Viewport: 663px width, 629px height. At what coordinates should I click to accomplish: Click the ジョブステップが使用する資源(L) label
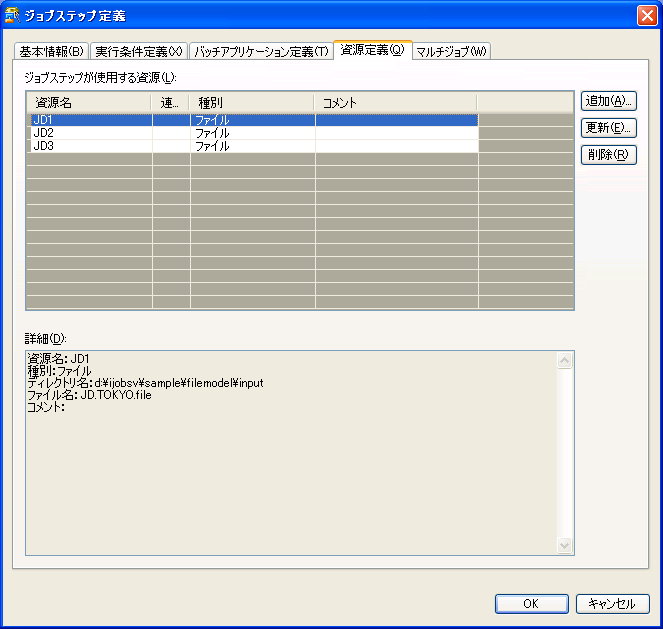[100, 78]
